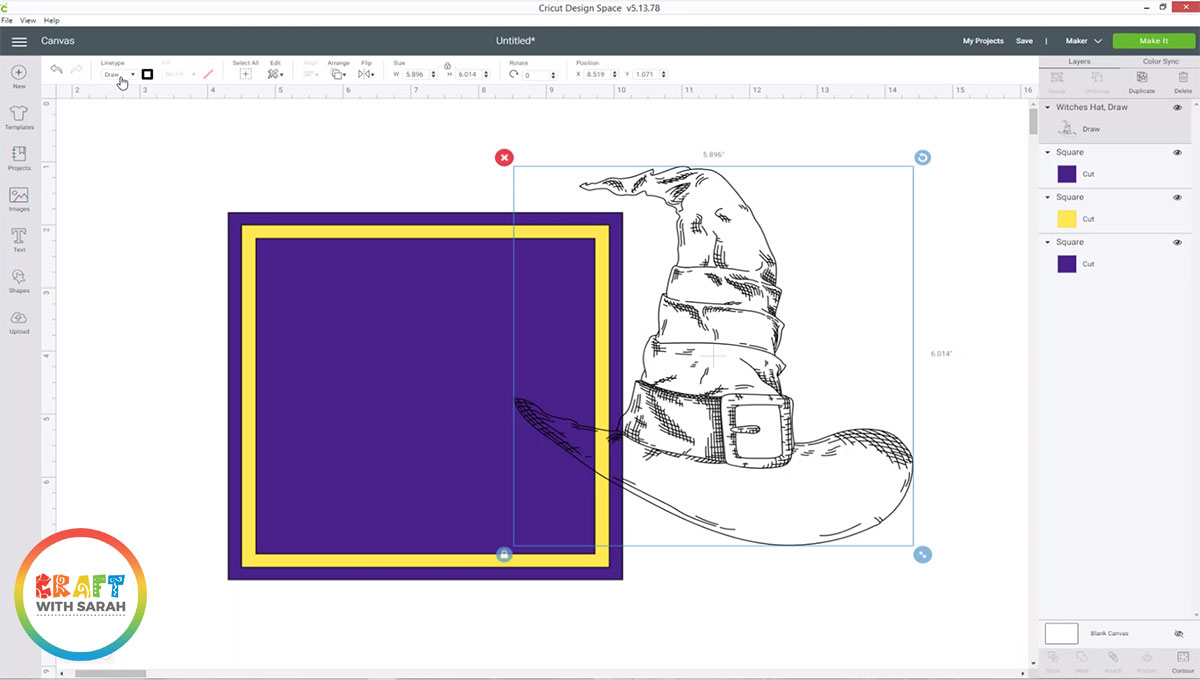1200x680 pixels.
Task: Click the Weld icon
Action: (1081, 658)
